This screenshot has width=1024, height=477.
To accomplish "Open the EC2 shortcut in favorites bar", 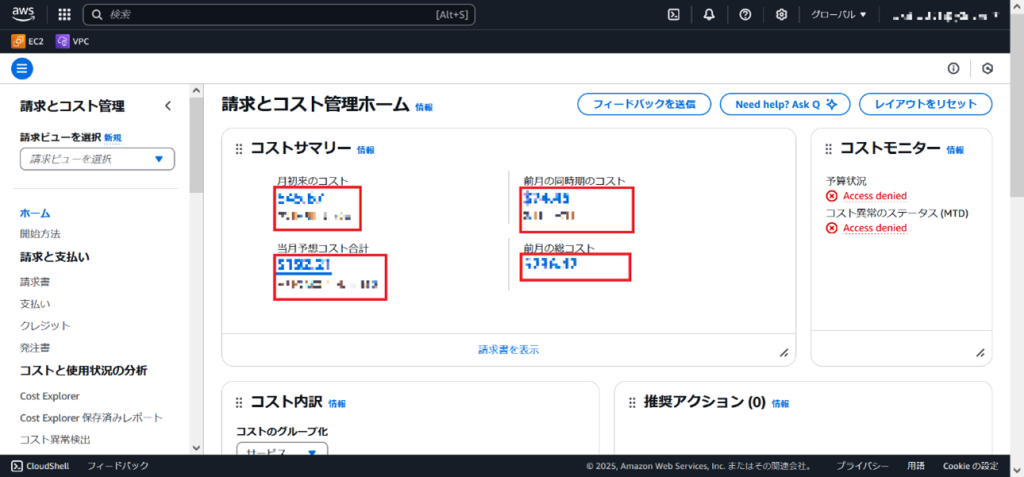I will pyautogui.click(x=29, y=41).
